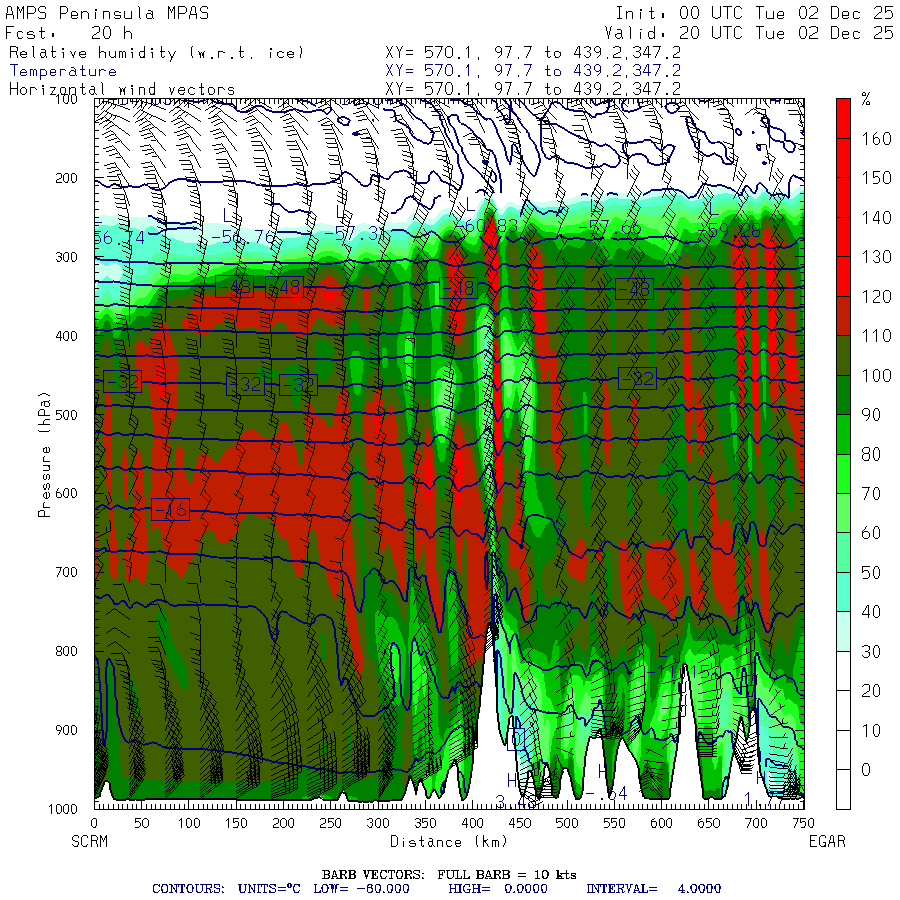Click the "Distance (km)" horizontal axis label
Viewport: 900px width, 900px height.
coord(449,841)
